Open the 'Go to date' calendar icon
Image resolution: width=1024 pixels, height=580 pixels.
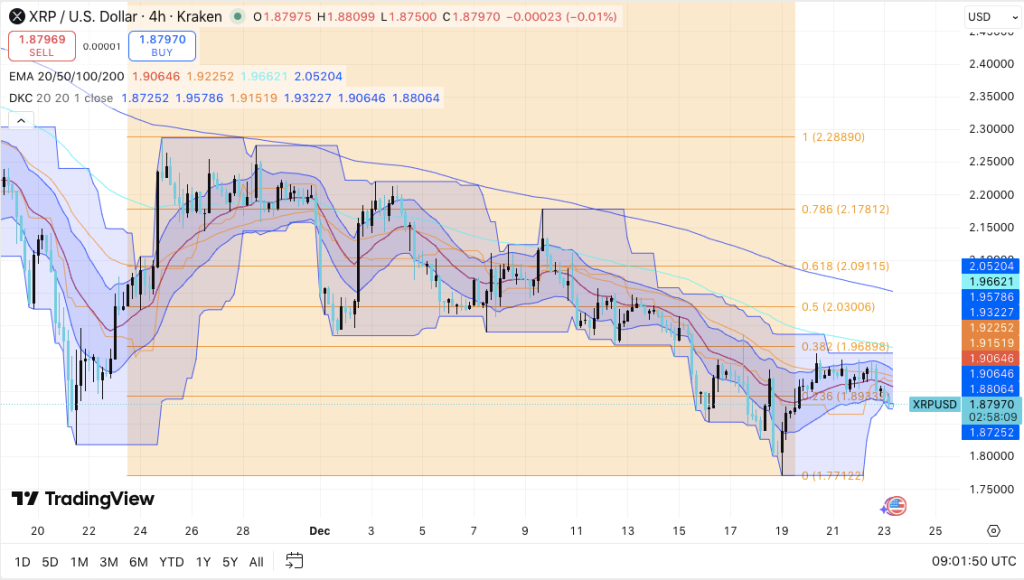(x=294, y=562)
